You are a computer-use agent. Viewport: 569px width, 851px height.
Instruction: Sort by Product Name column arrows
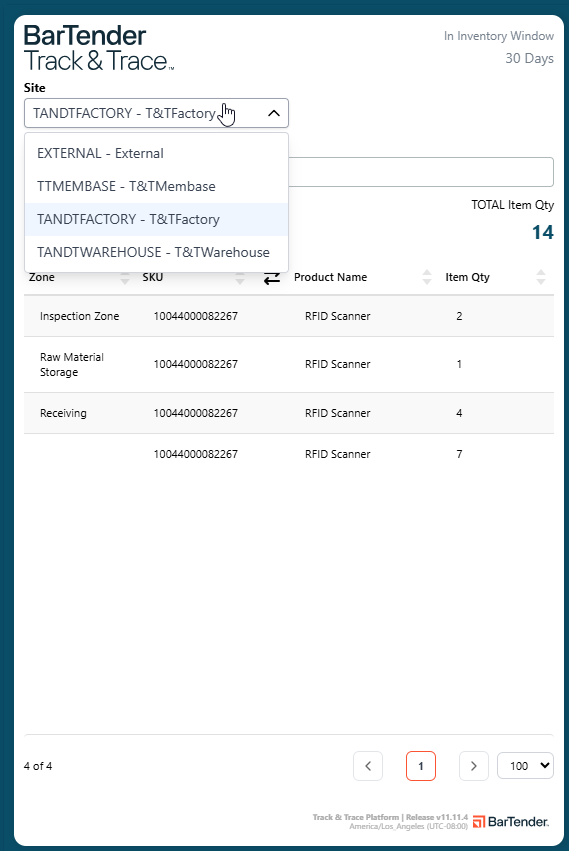coord(427,277)
